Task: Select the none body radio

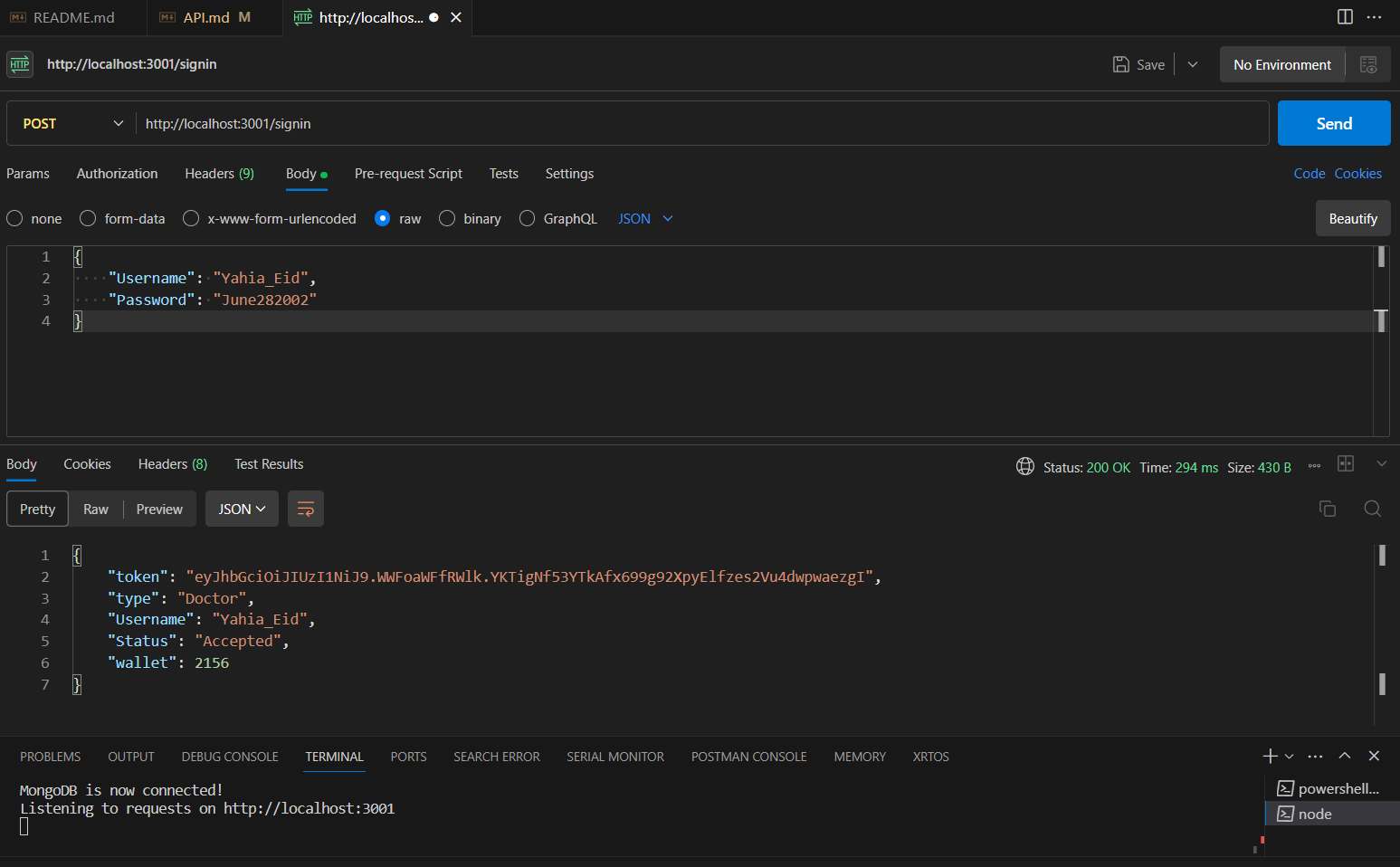Action: (x=14, y=218)
